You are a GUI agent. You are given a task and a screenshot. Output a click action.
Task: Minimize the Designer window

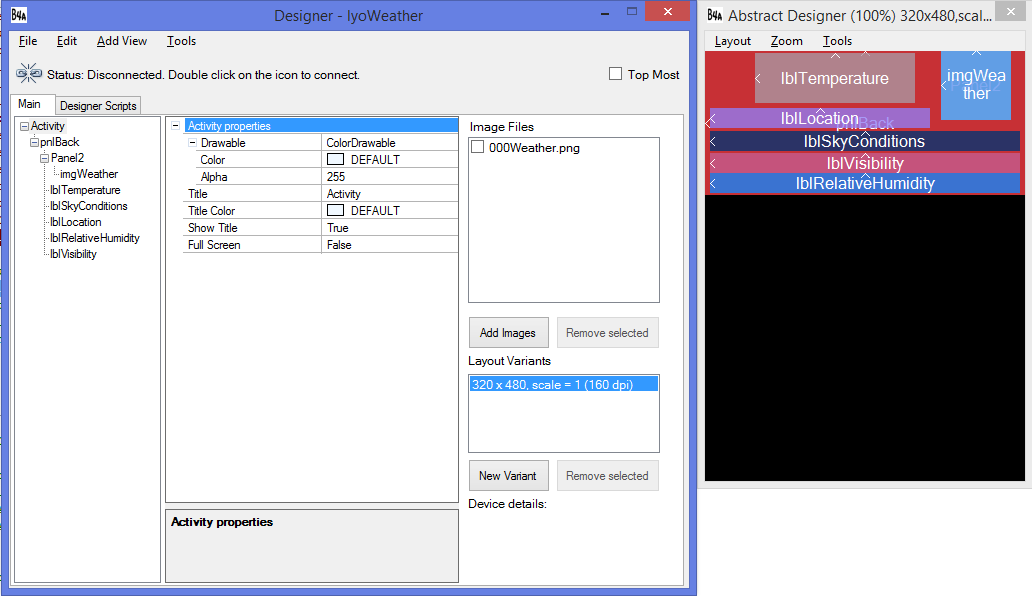pos(604,12)
